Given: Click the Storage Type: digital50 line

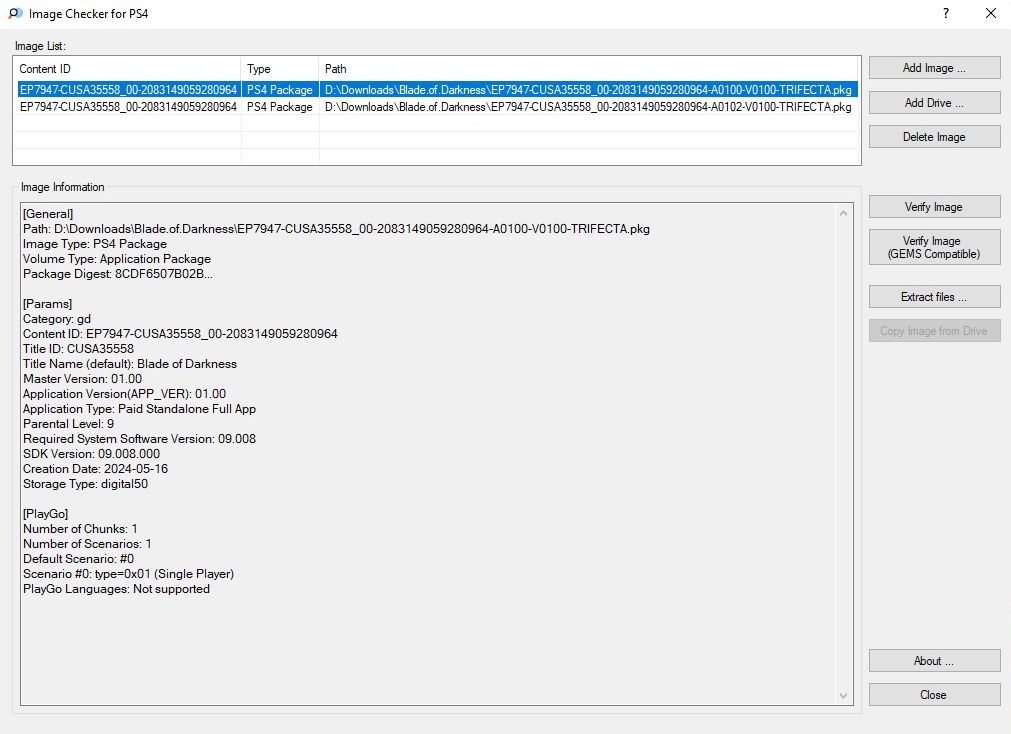Looking at the screenshot, I should [86, 484].
